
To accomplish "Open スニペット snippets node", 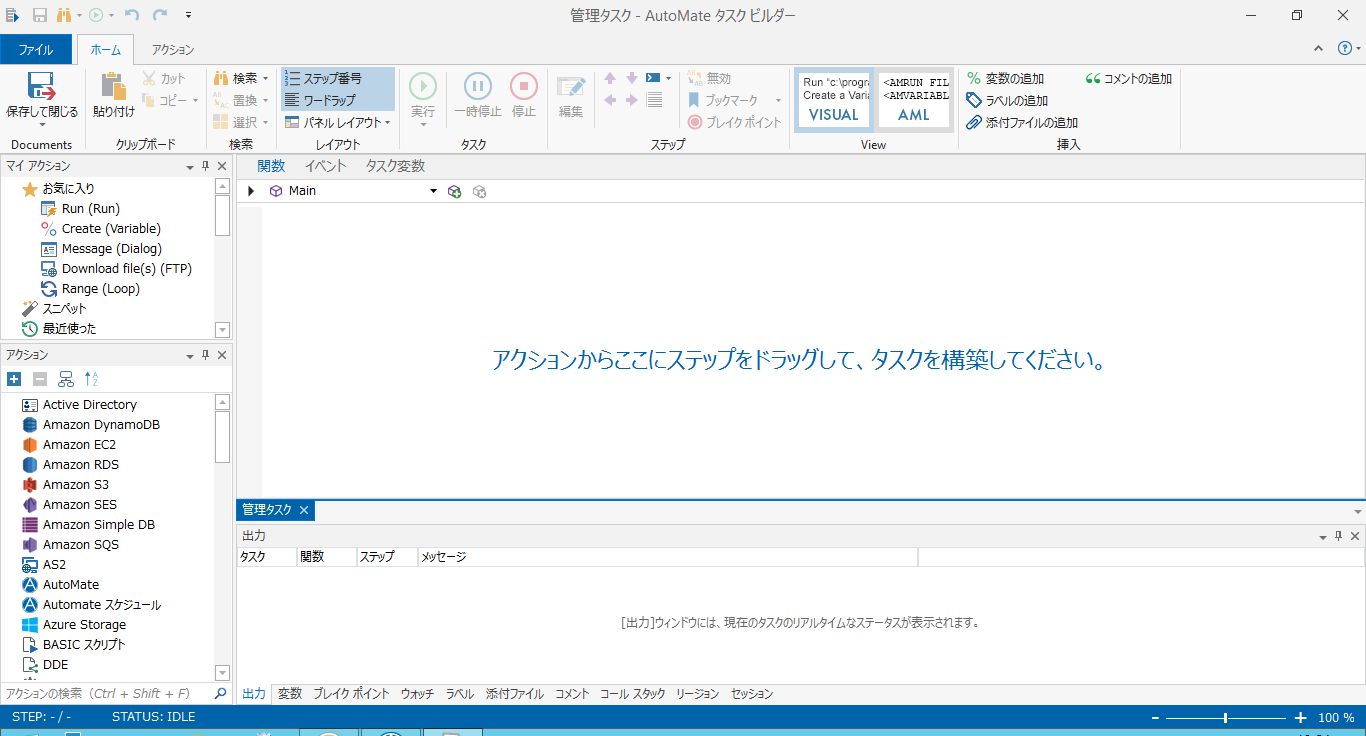I will pyautogui.click(x=54, y=308).
